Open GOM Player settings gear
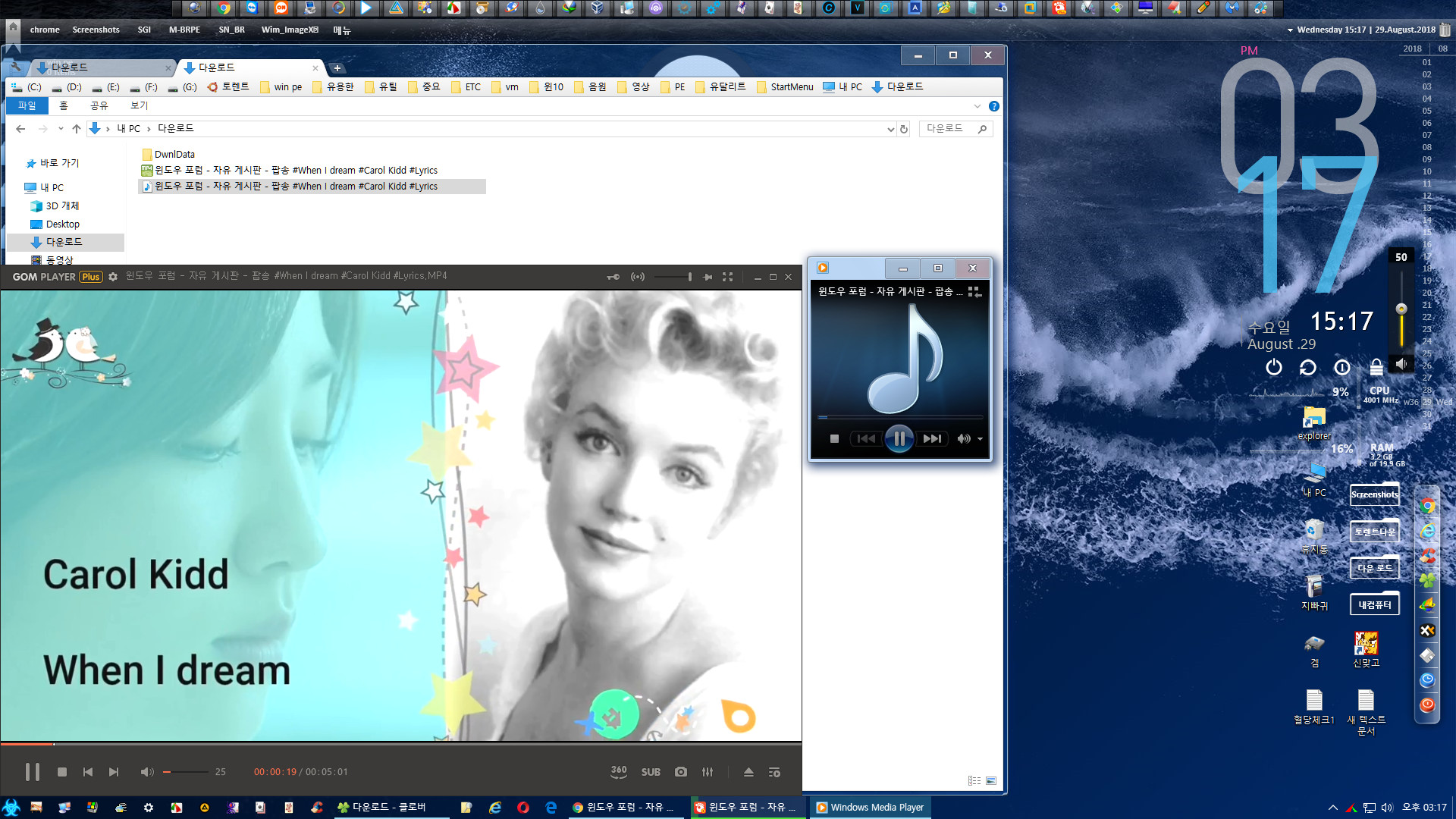Image resolution: width=1456 pixels, height=819 pixels. coord(113,277)
